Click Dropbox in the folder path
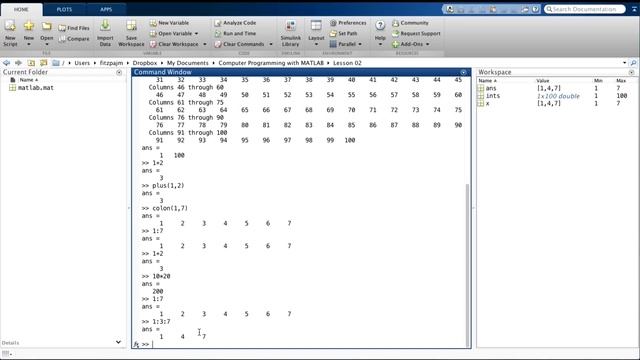Viewport: 640px width, 360px height. point(145,63)
